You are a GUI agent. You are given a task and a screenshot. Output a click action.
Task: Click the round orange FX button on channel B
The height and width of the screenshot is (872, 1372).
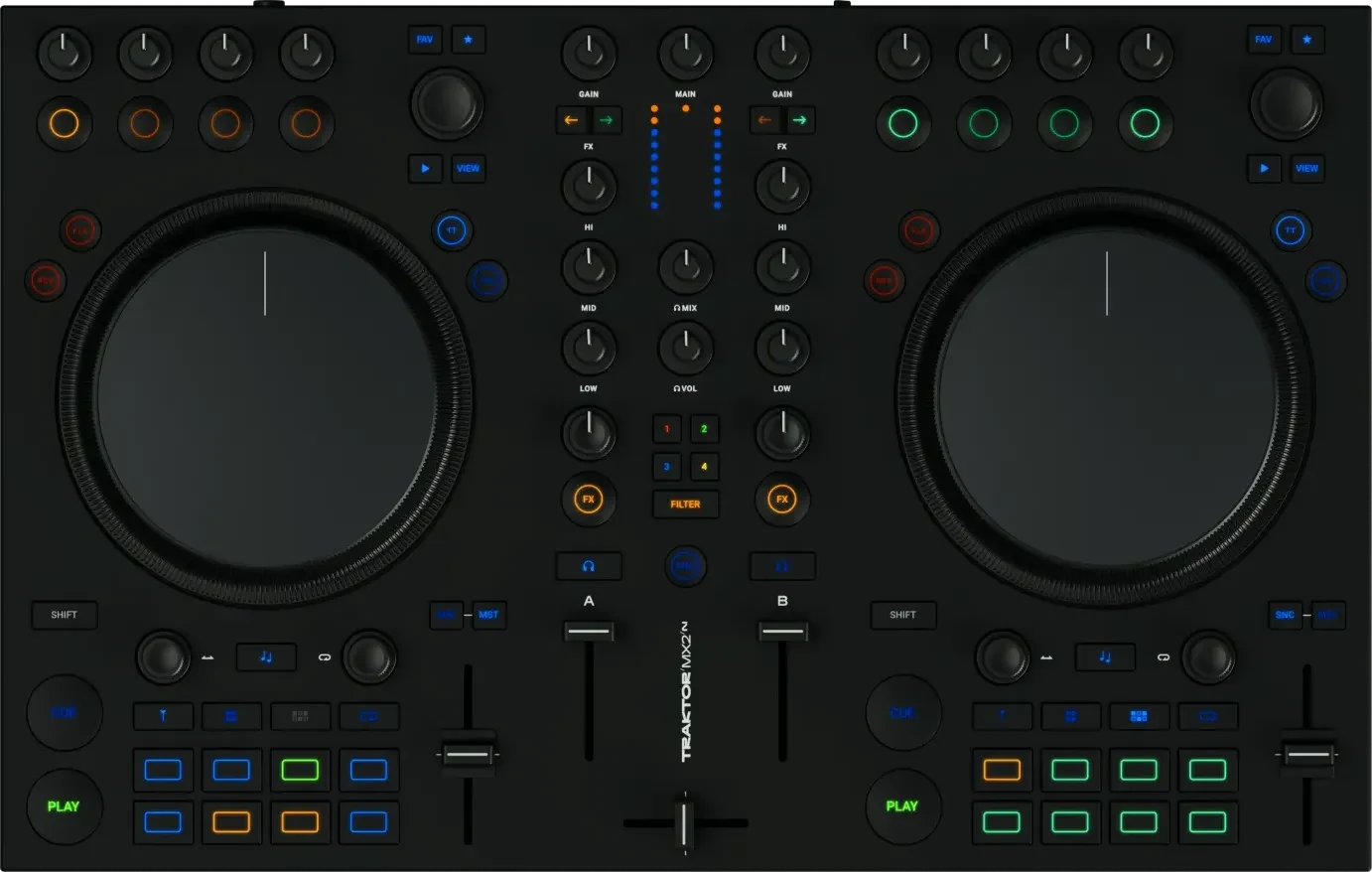[782, 500]
